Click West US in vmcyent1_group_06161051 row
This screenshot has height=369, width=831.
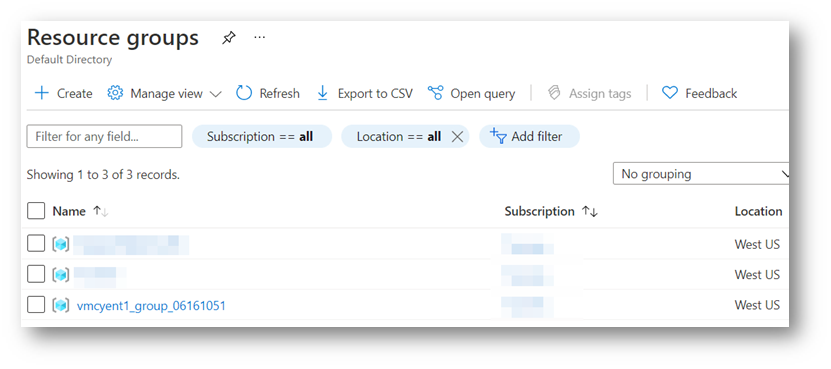[x=757, y=305]
